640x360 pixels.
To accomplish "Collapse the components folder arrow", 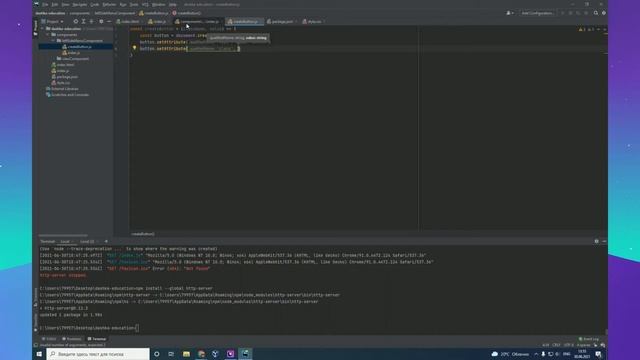I will 48,35.
